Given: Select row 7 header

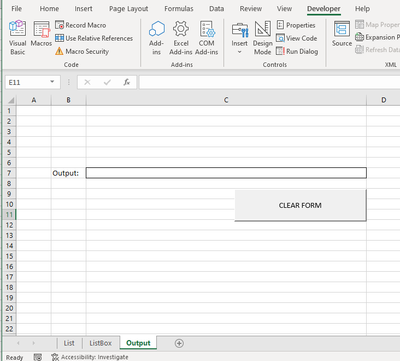Looking at the screenshot, I should pos(9,173).
